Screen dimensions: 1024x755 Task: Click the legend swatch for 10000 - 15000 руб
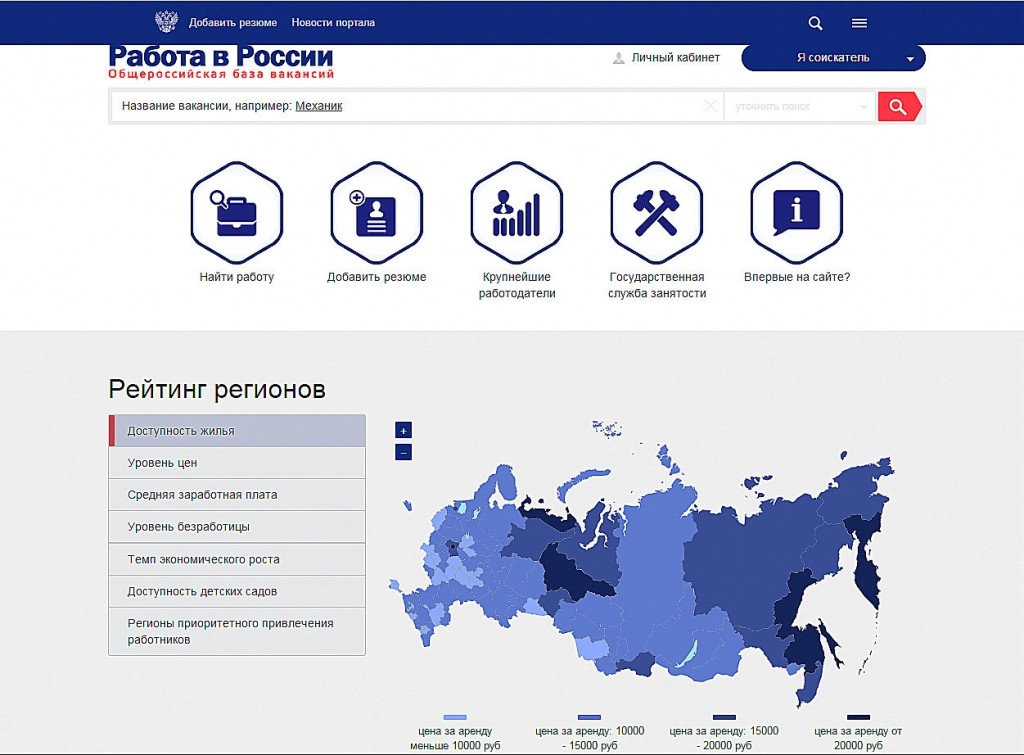click(590, 717)
